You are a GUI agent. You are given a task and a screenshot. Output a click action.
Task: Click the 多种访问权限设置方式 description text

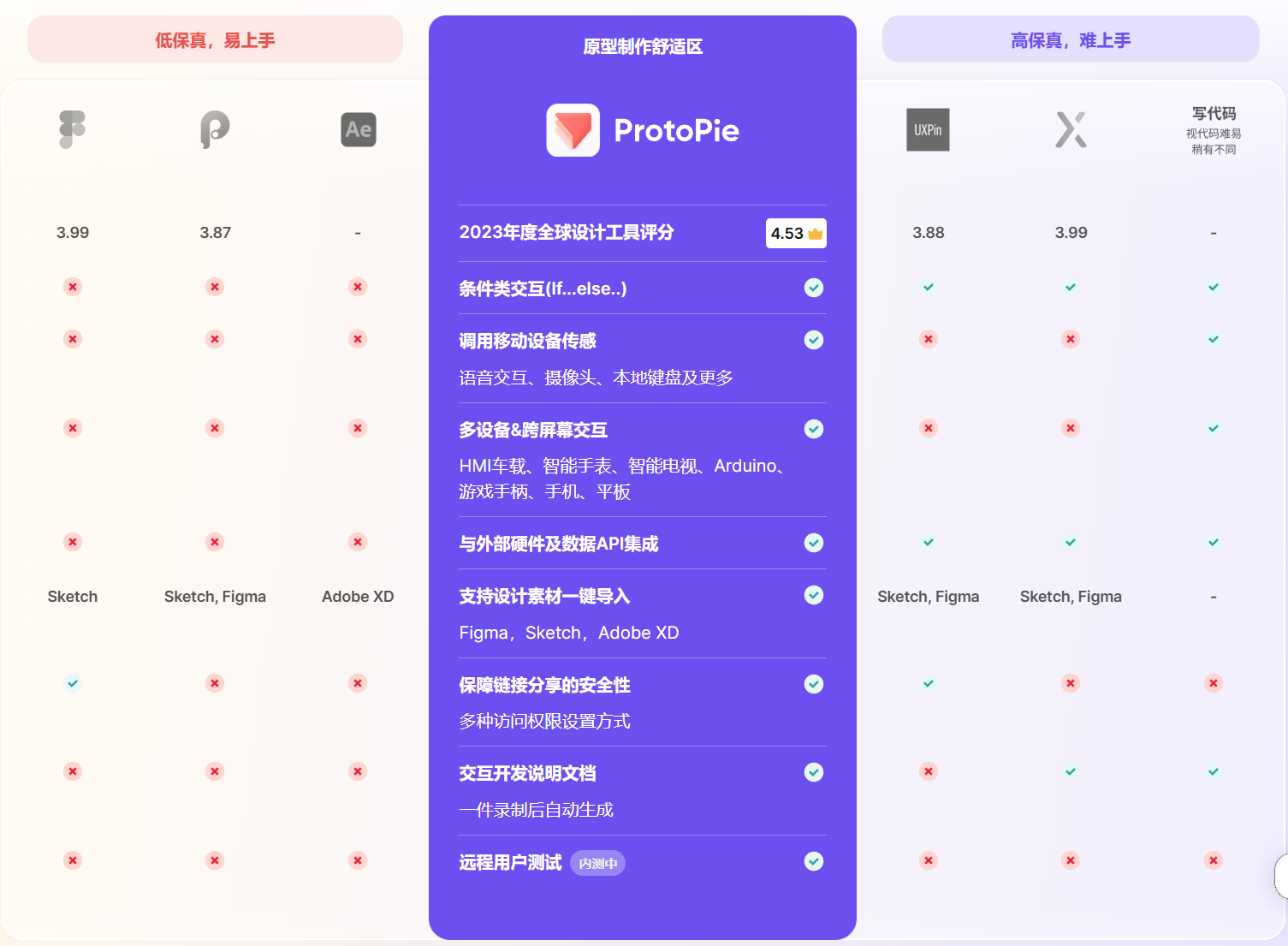[544, 721]
